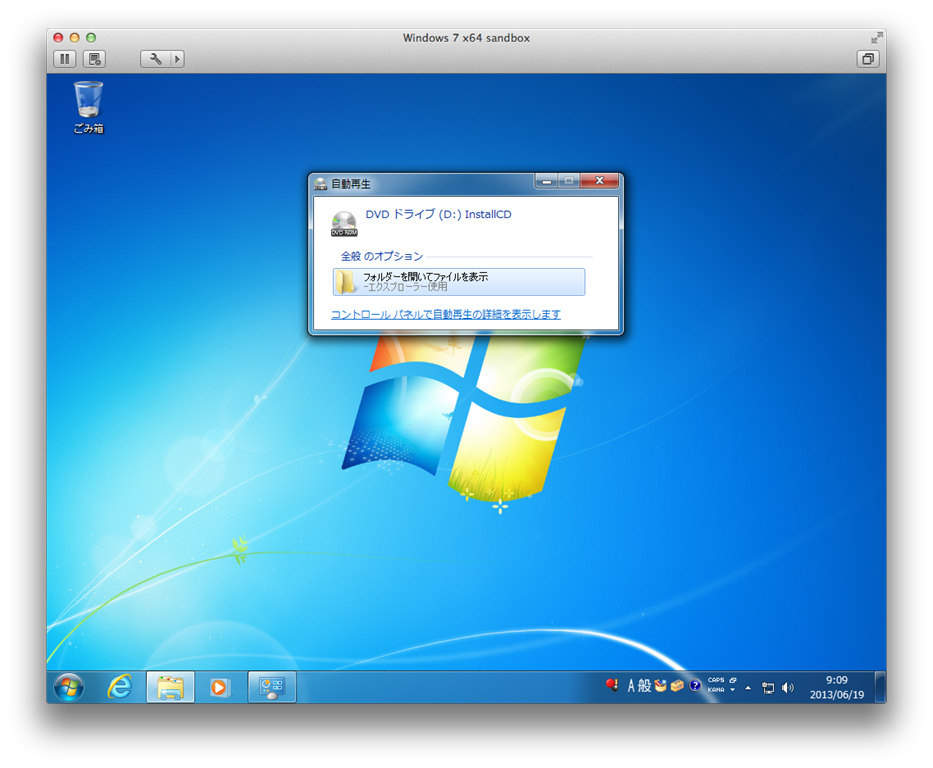Open the clock showing 9:09

837,687
